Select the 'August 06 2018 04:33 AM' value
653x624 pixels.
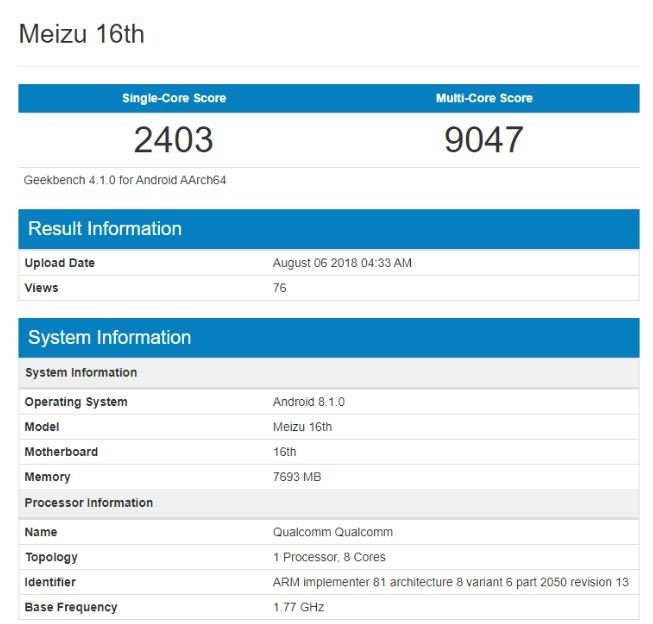(x=342, y=263)
